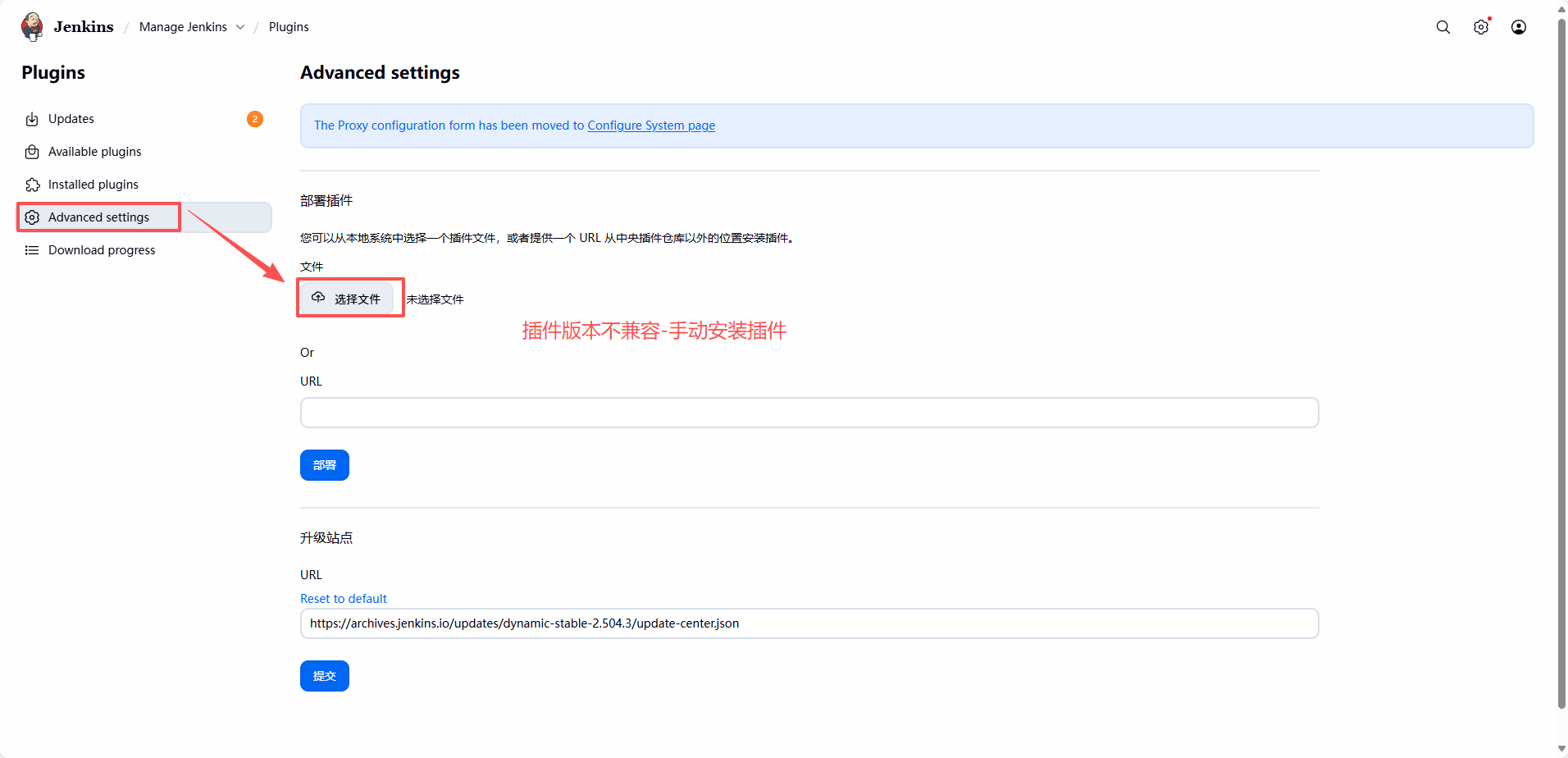The height and width of the screenshot is (758, 1568).
Task: Focus the plugin deployment URL input field
Action: (809, 413)
